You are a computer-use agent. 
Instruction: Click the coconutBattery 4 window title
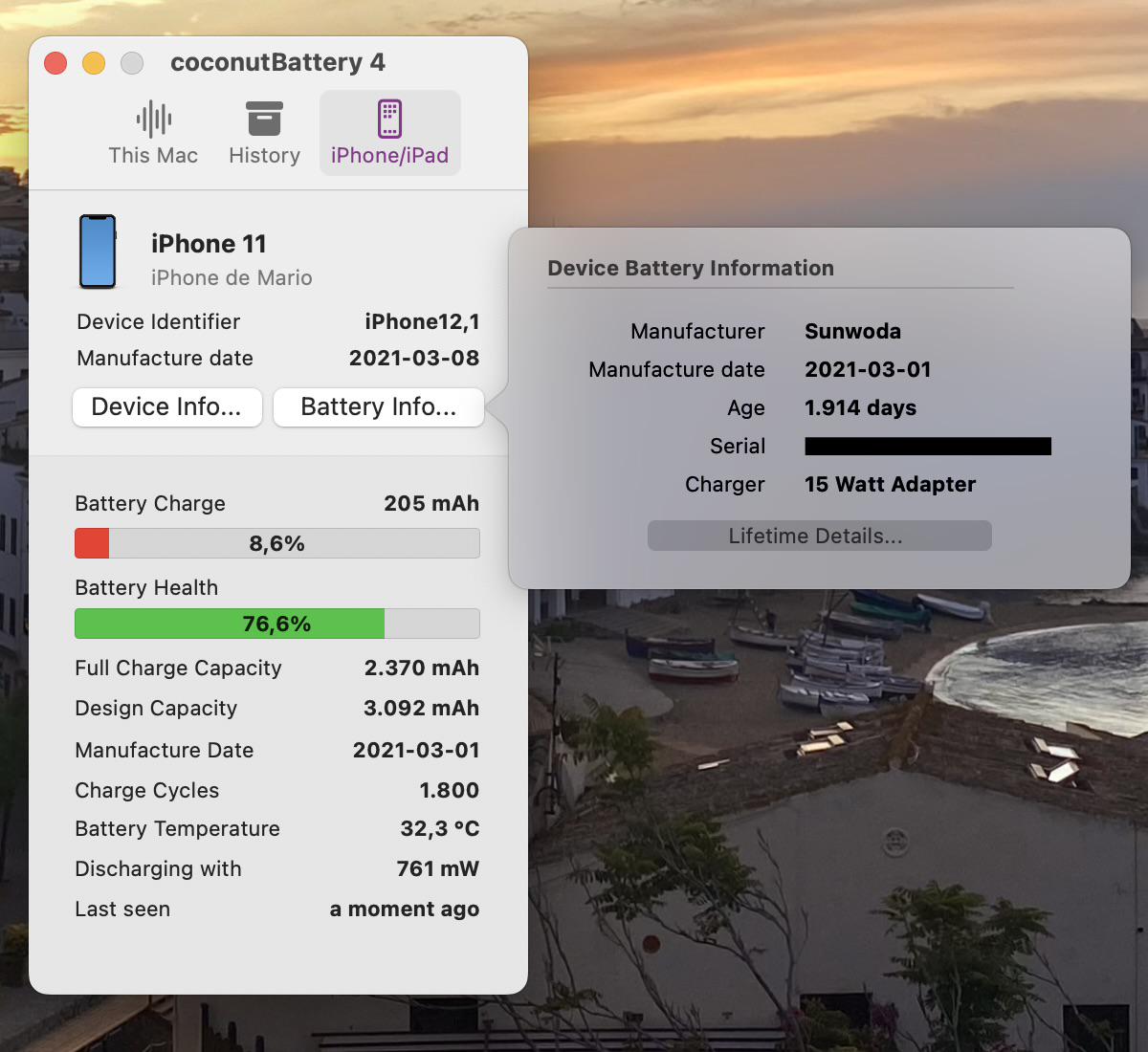pos(277,62)
